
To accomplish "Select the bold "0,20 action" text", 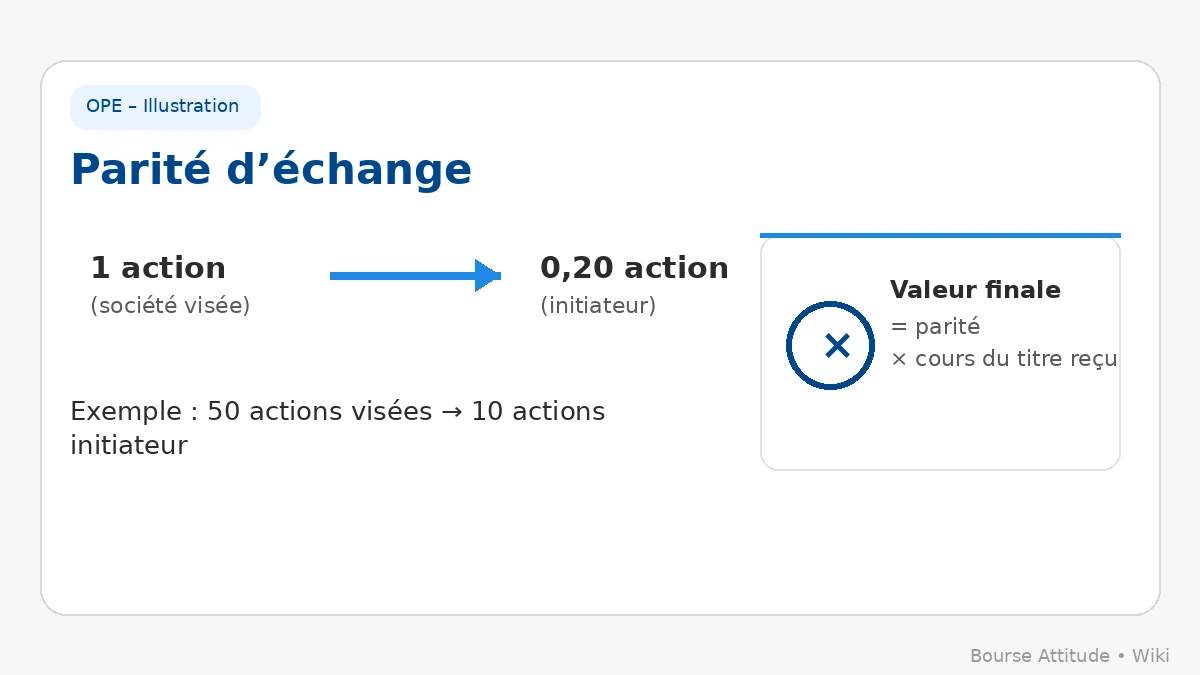I will (x=634, y=268).
